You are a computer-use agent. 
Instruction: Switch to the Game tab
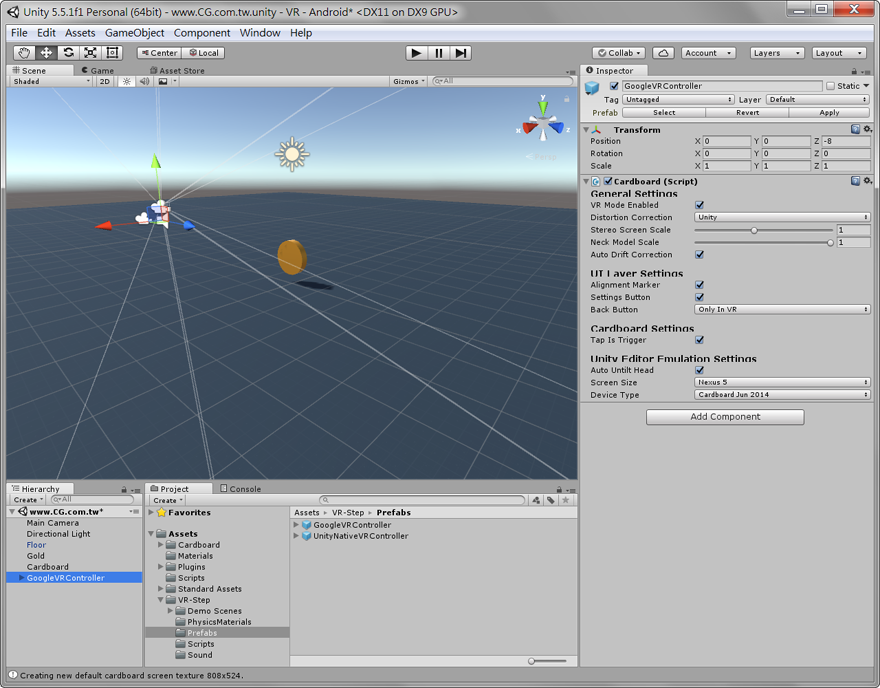point(98,71)
